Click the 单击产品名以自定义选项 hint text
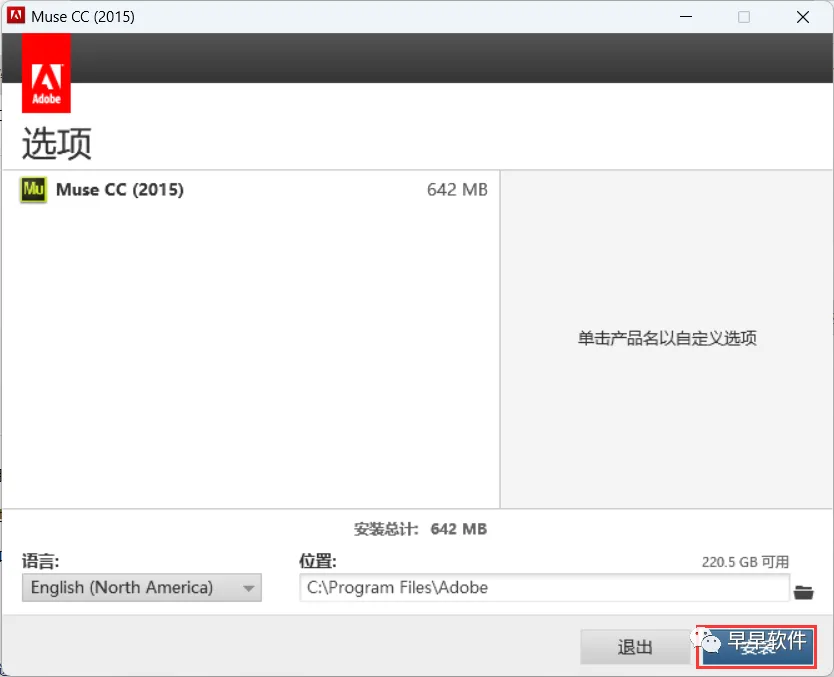The image size is (834, 677). click(x=667, y=338)
